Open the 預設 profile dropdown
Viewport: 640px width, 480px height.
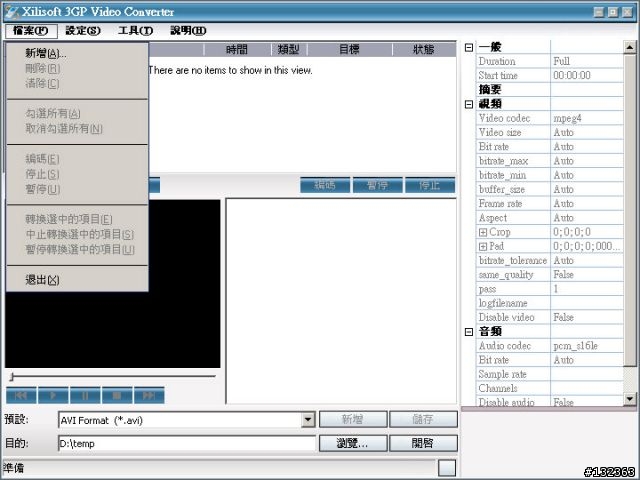click(x=308, y=420)
